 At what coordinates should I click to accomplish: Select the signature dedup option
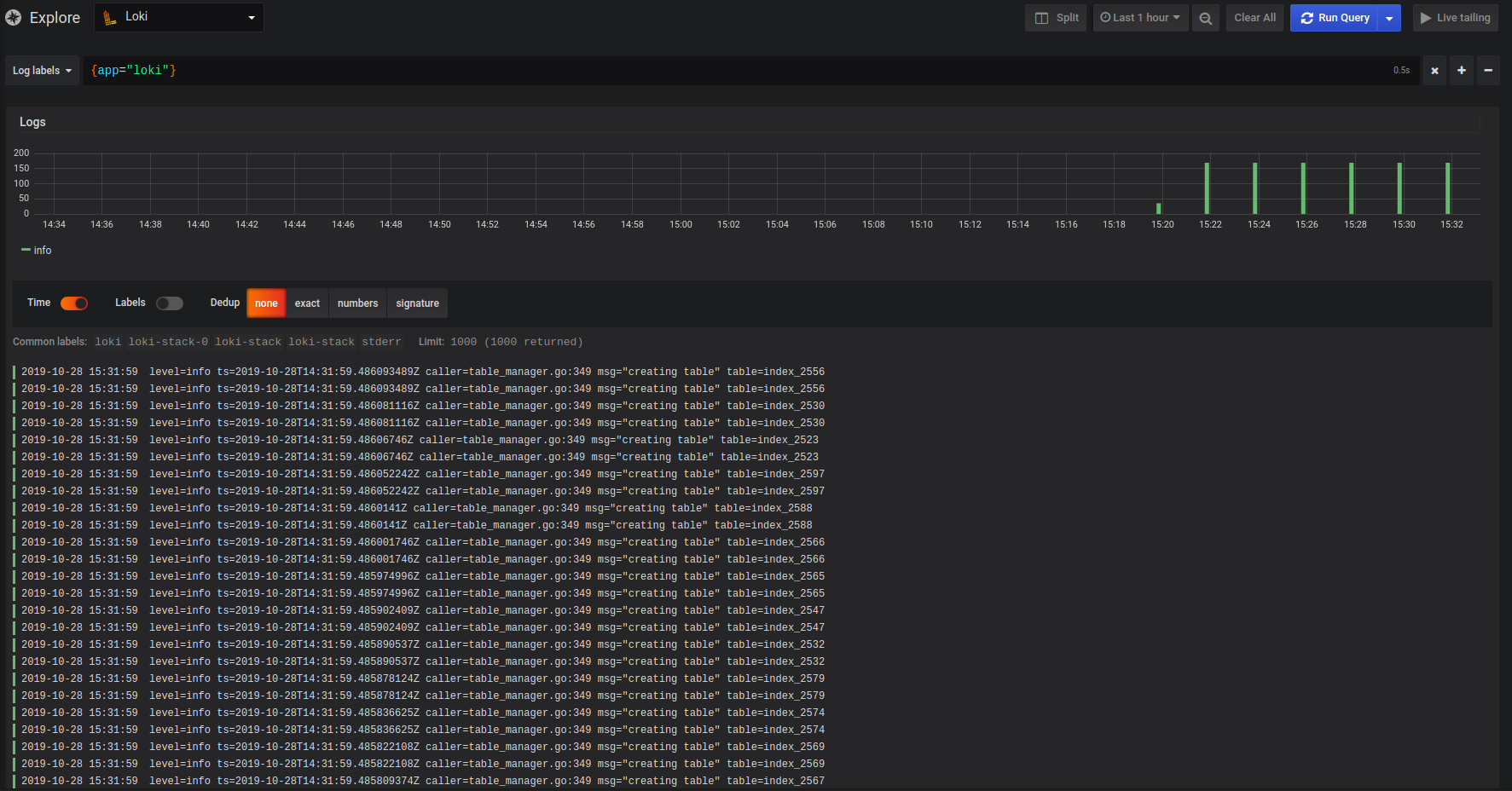point(417,303)
